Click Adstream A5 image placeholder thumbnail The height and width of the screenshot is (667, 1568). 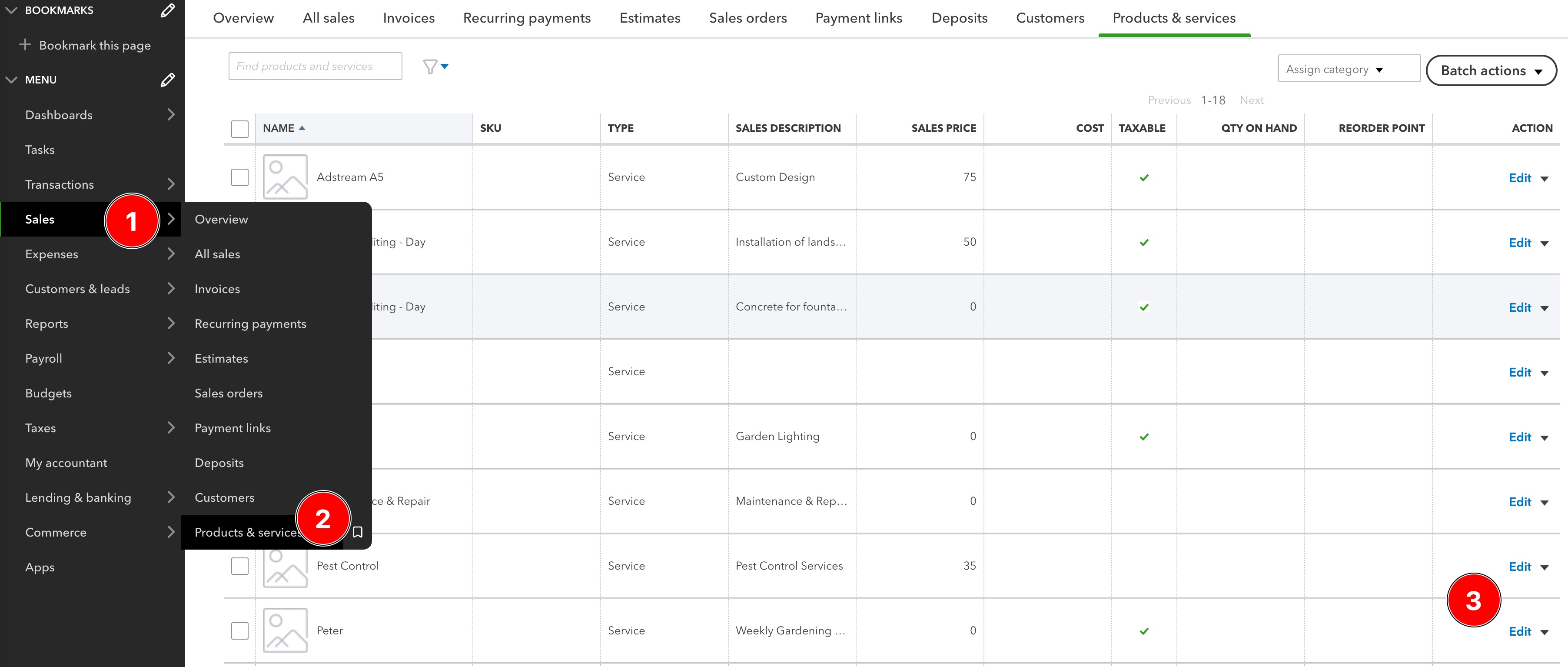(285, 177)
